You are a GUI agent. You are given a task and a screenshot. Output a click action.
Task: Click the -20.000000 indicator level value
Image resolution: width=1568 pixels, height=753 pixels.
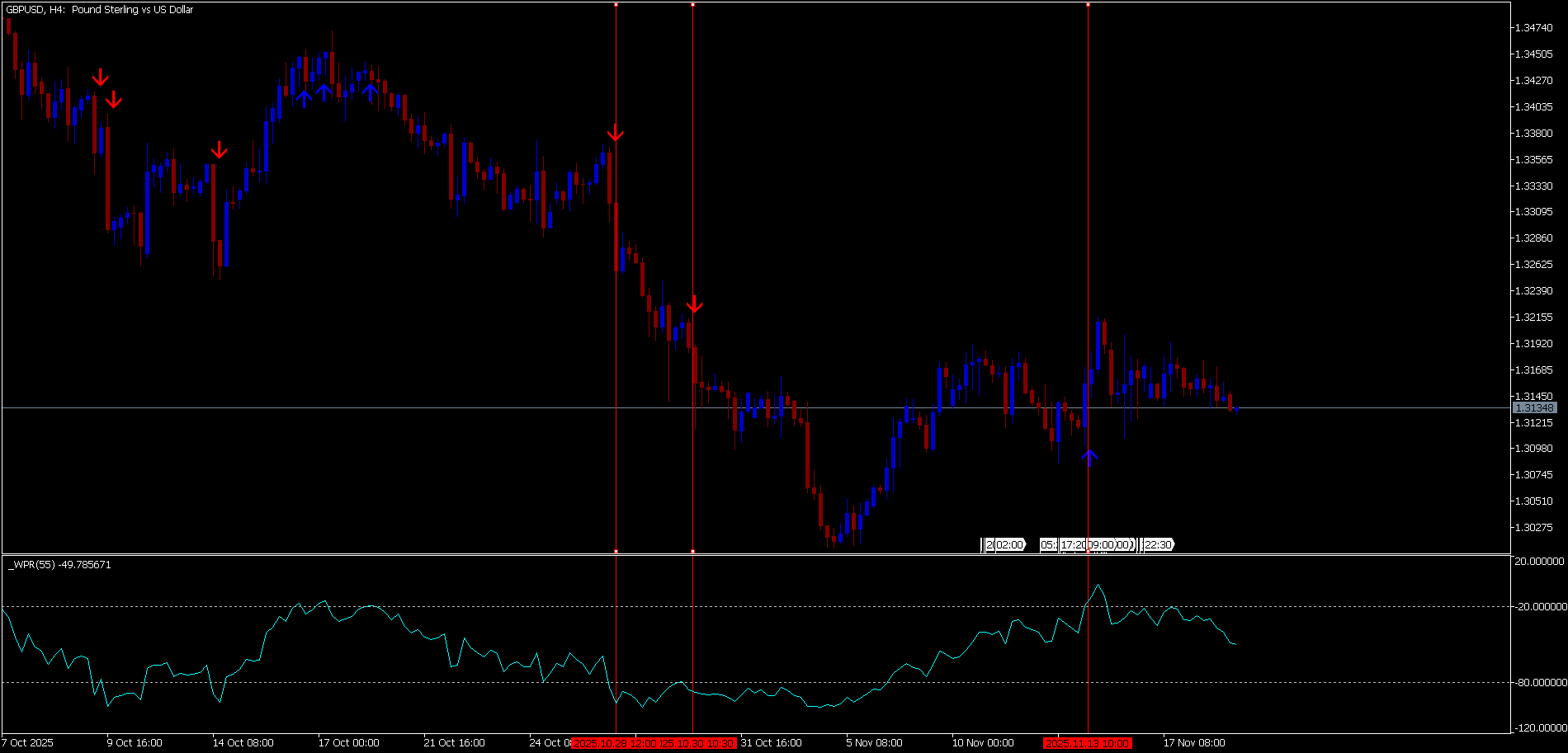click(1540, 607)
